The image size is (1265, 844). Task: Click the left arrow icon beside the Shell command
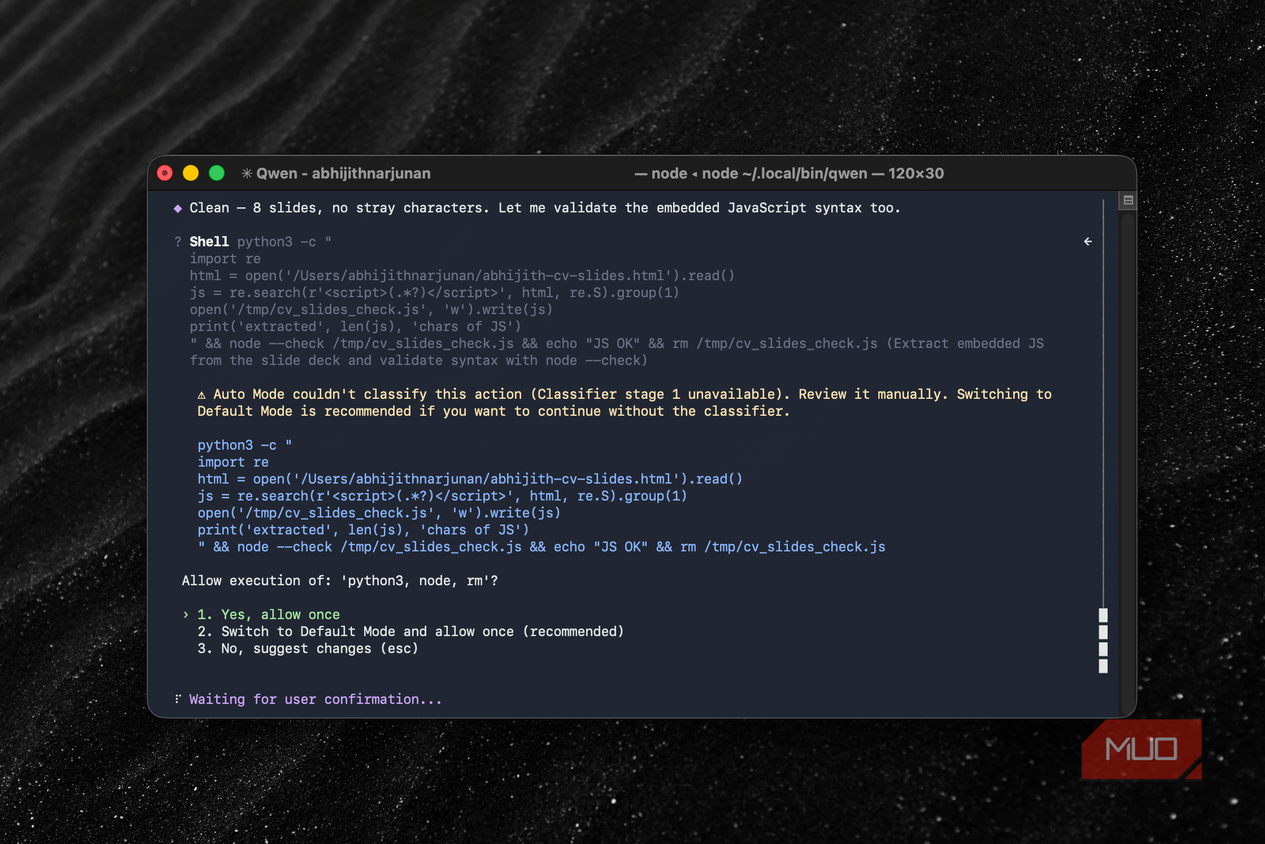1088,241
